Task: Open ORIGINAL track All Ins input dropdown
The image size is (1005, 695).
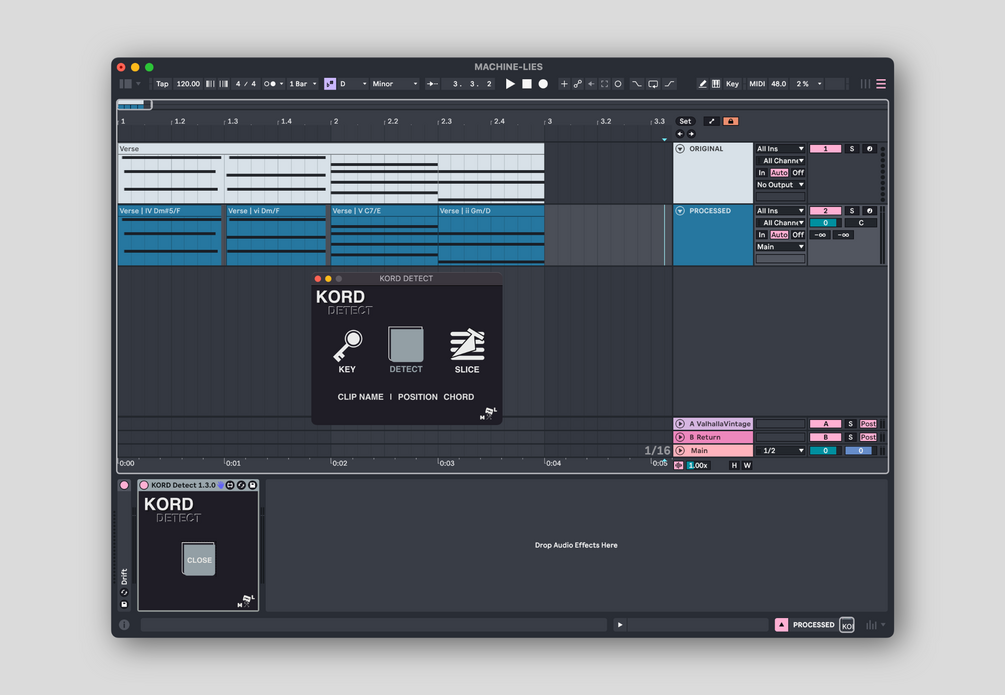Action: (x=780, y=149)
